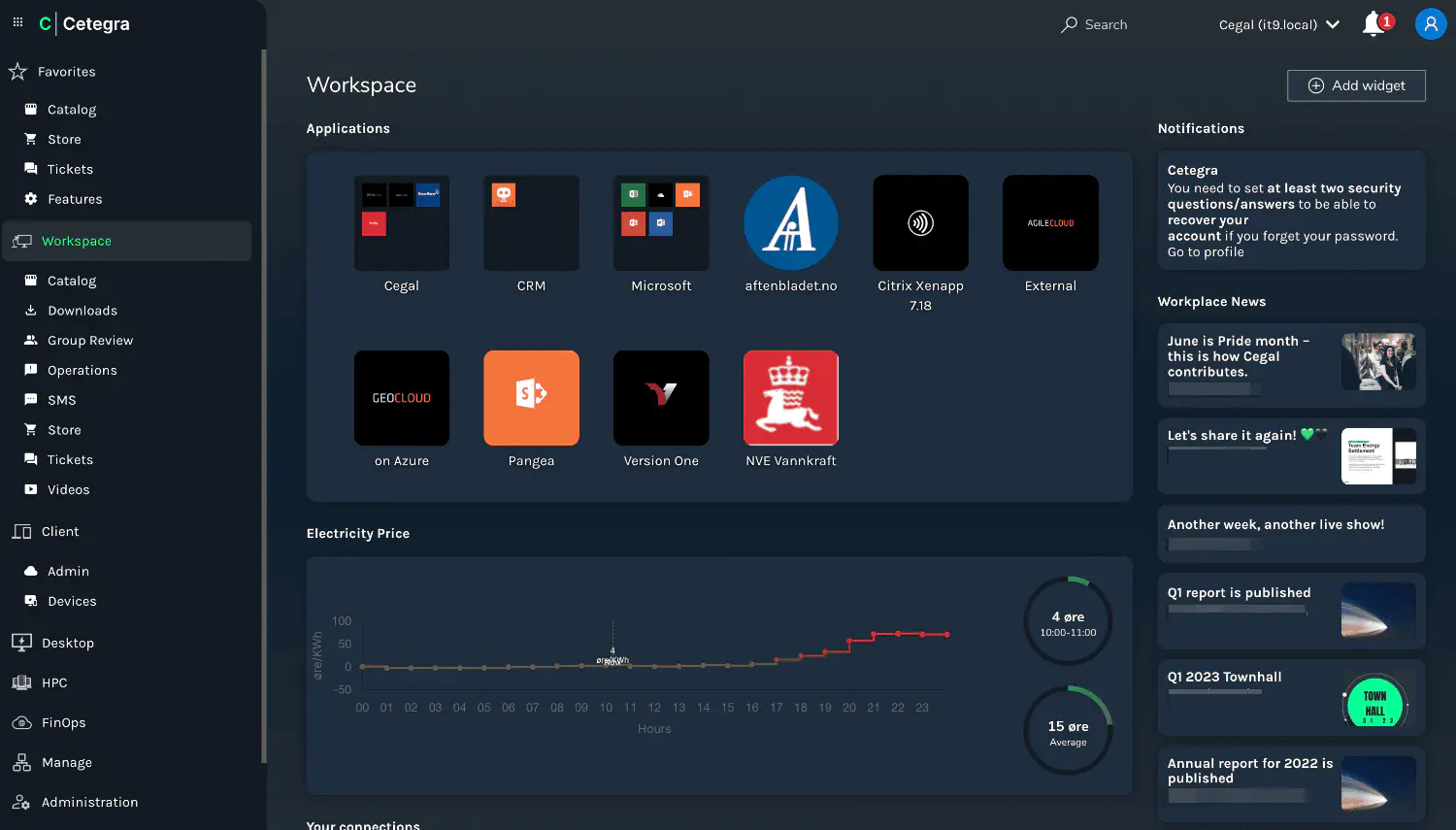Click the user profile avatar icon
Viewport: 1456px width, 830px height.
click(x=1430, y=24)
